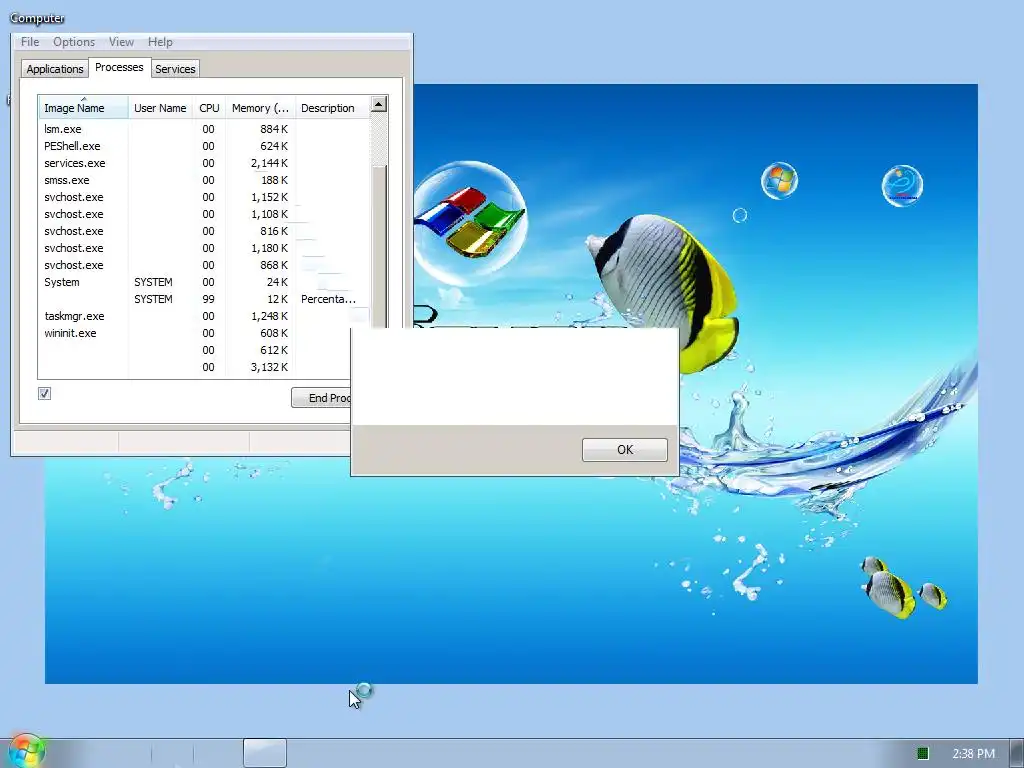
Task: Select the smss.exe process
Action: (204, 180)
